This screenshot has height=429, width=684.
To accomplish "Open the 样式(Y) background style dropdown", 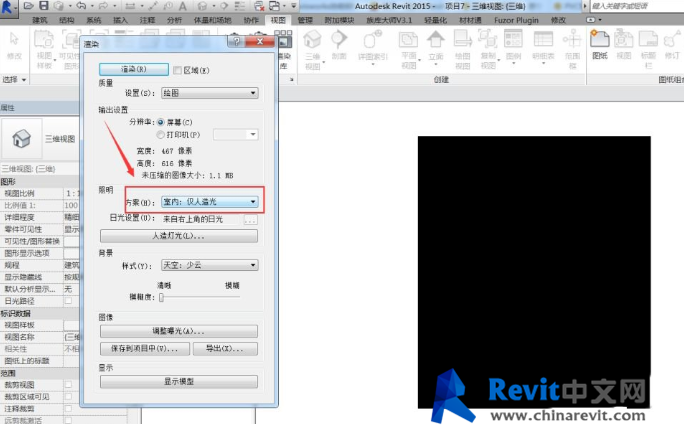I will [209, 265].
